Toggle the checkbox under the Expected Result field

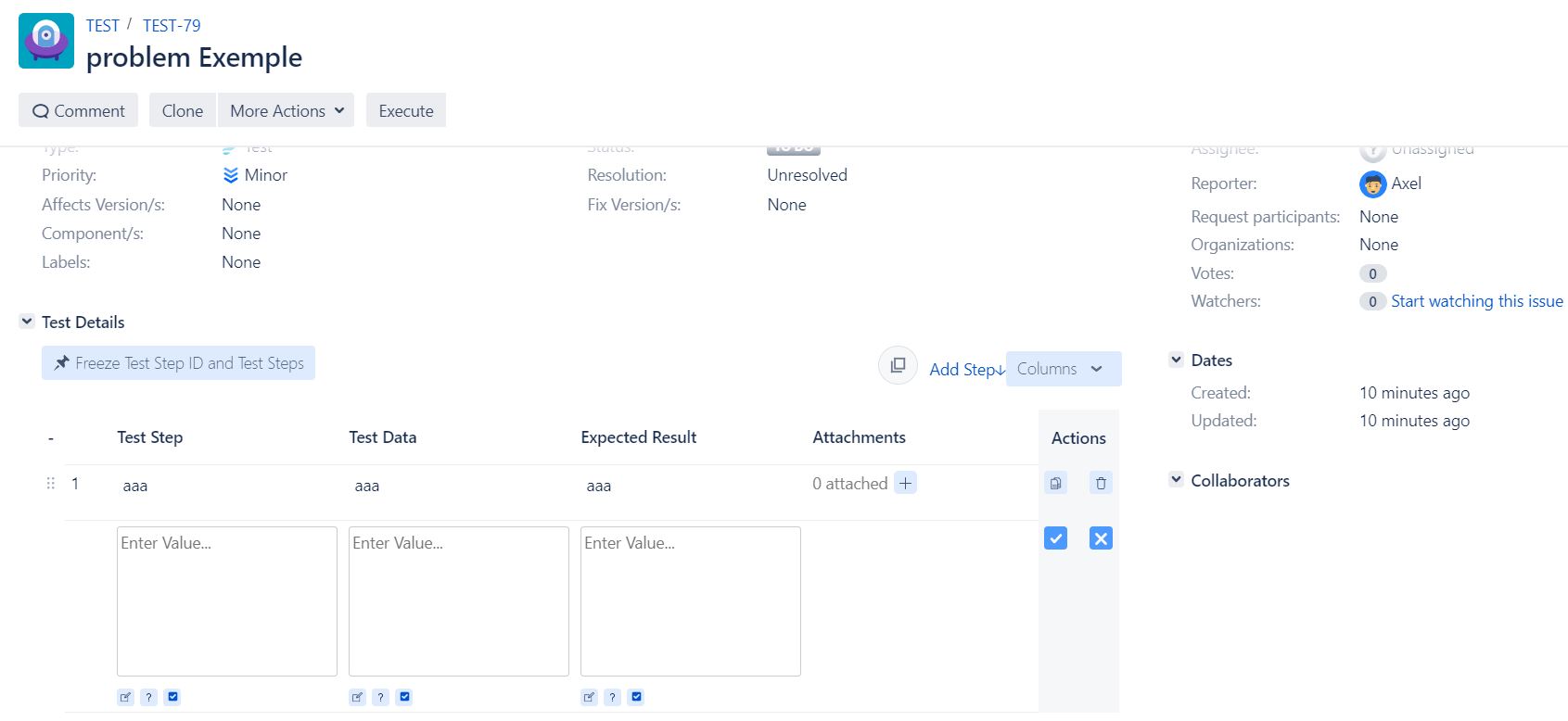pos(636,697)
